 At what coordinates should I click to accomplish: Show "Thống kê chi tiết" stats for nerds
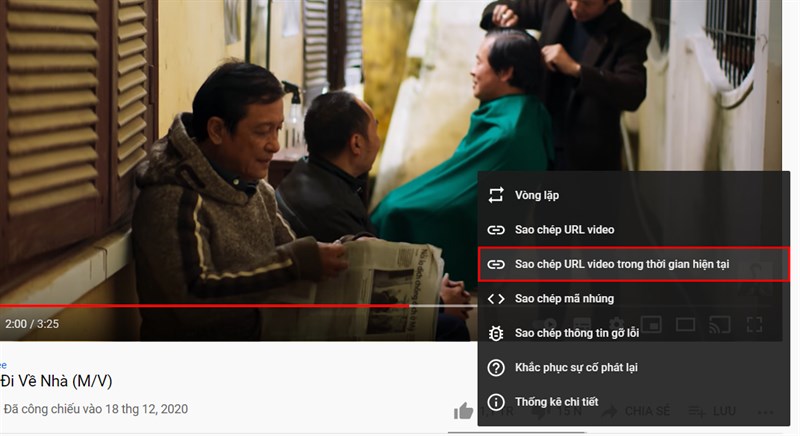tap(633, 402)
